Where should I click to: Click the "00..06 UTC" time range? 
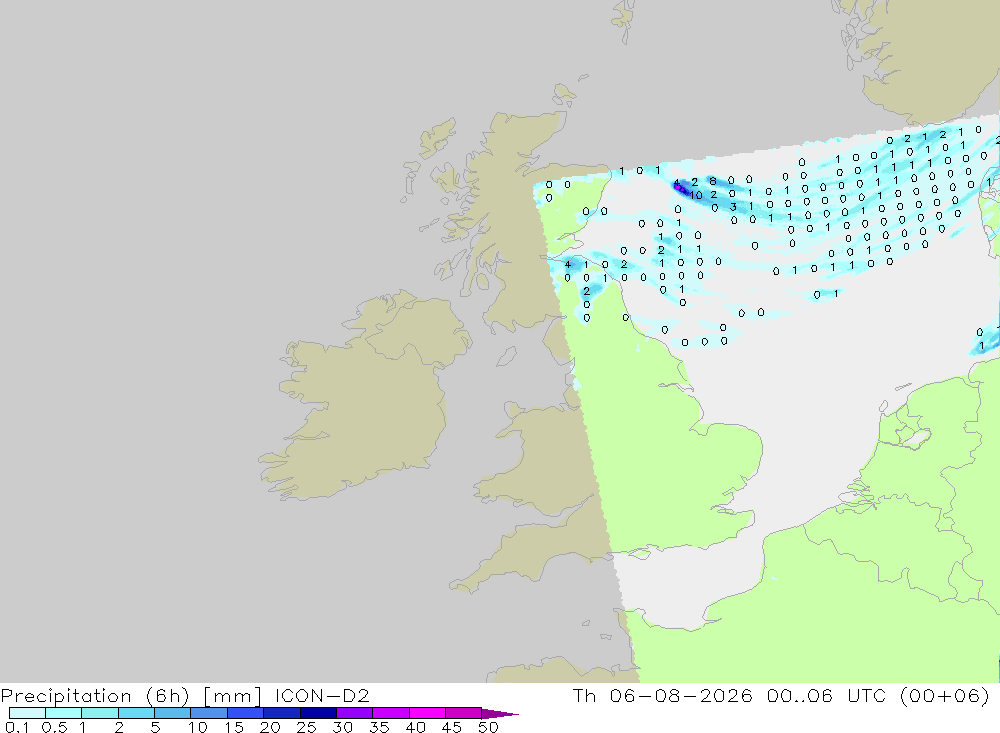tap(827, 695)
